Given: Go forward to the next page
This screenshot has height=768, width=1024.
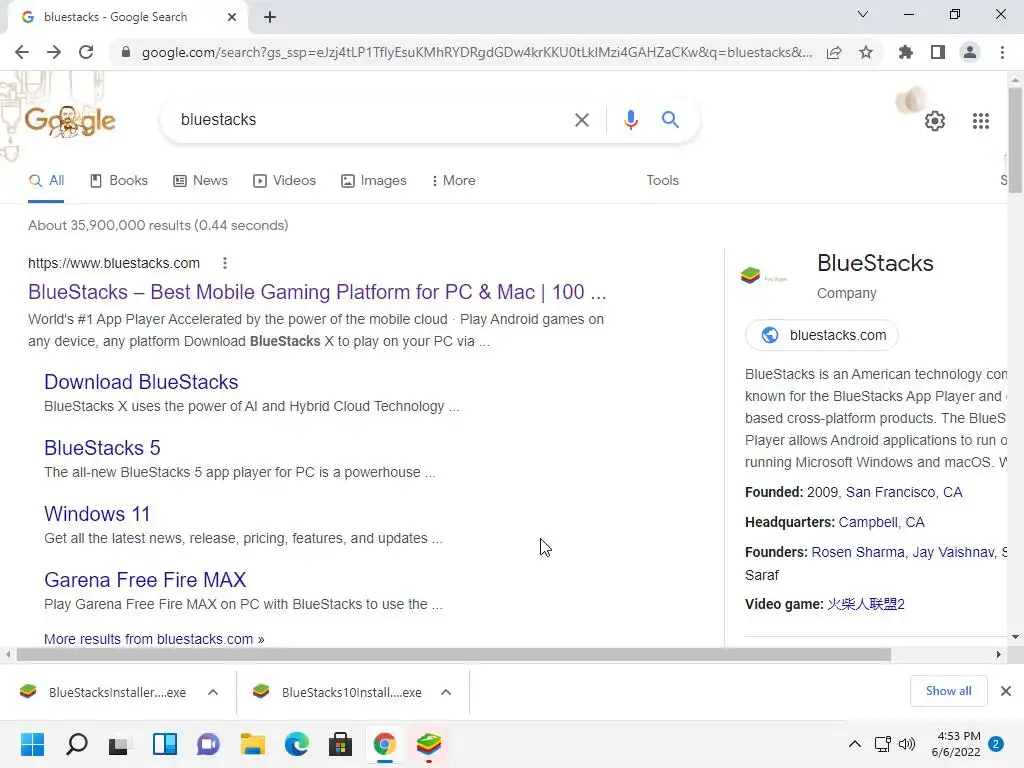Looking at the screenshot, I should coord(54,52).
